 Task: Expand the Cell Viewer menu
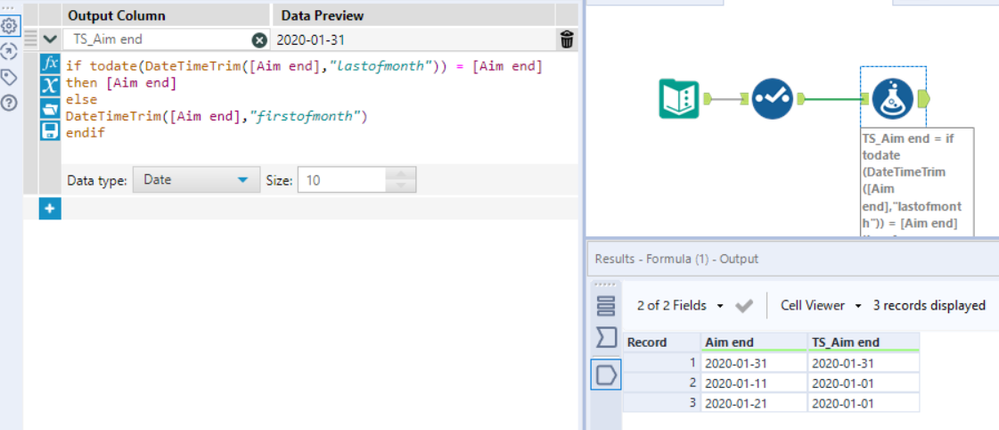point(821,306)
